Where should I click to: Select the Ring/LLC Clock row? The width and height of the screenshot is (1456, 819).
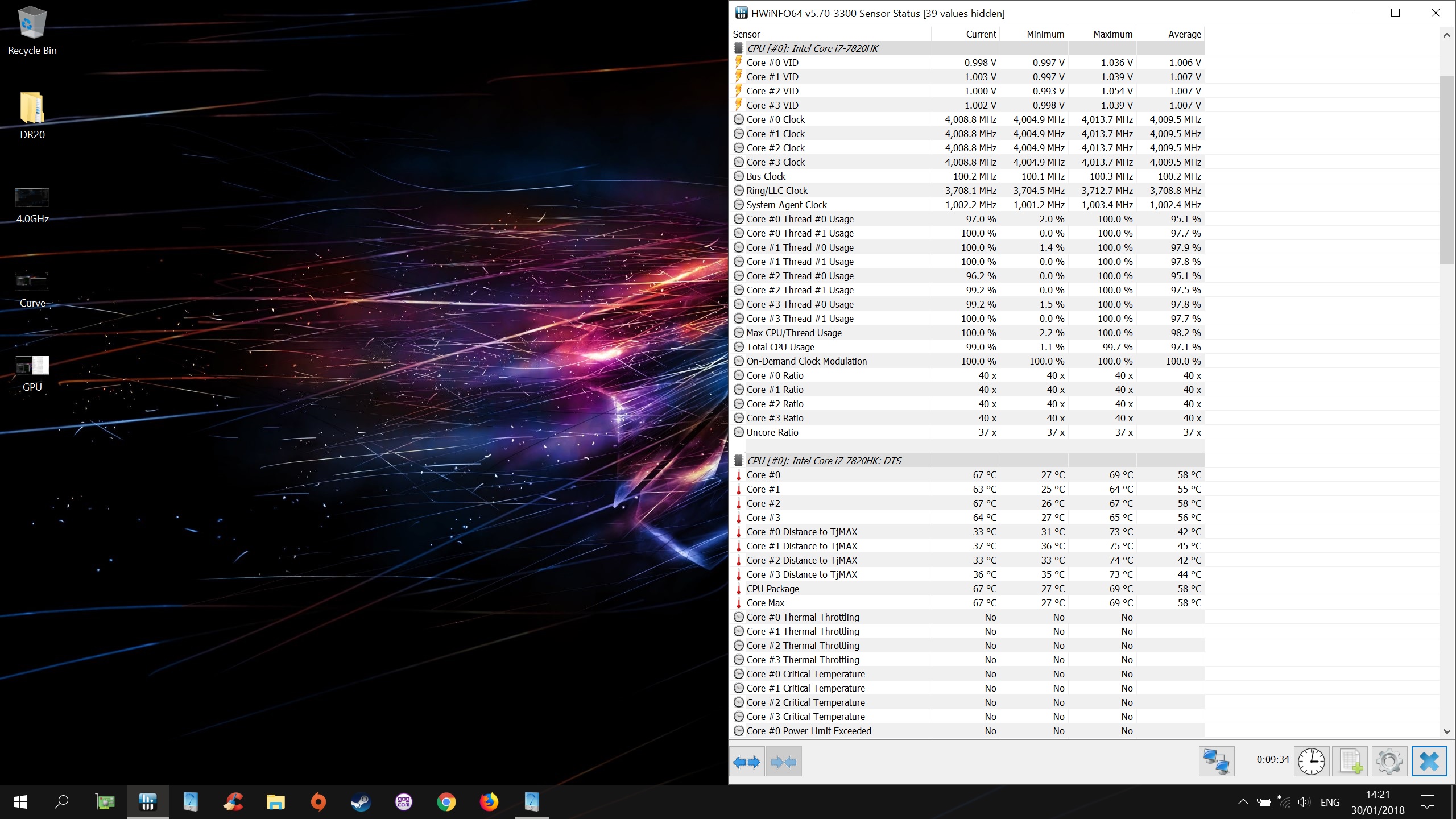967,191
